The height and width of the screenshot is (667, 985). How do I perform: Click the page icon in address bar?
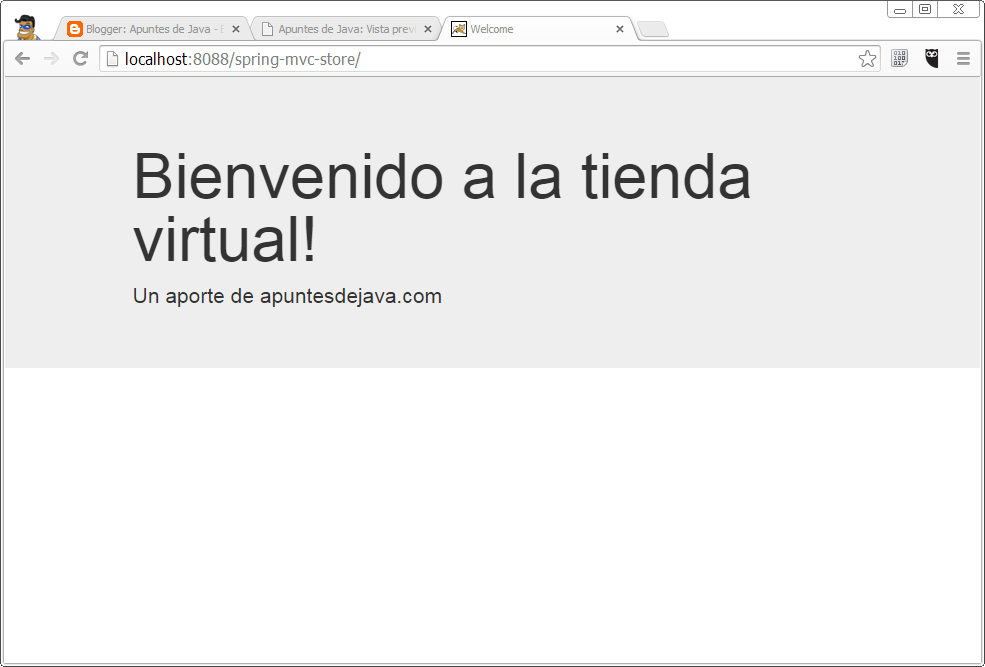[x=112, y=58]
